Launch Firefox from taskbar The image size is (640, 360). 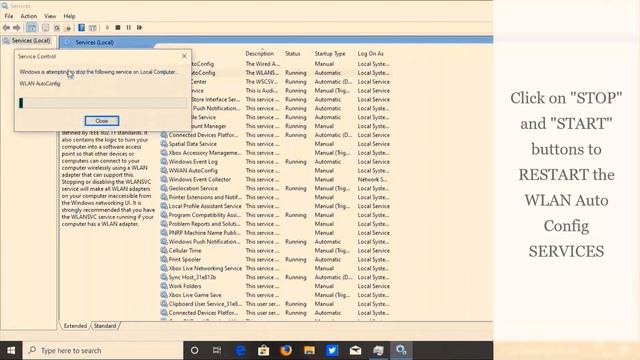click(286, 351)
